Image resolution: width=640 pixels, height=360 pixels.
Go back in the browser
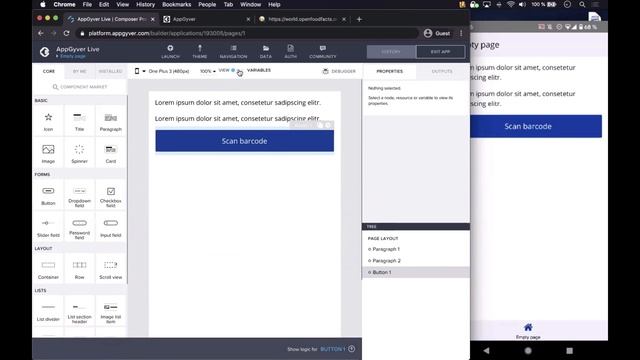pos(40,33)
